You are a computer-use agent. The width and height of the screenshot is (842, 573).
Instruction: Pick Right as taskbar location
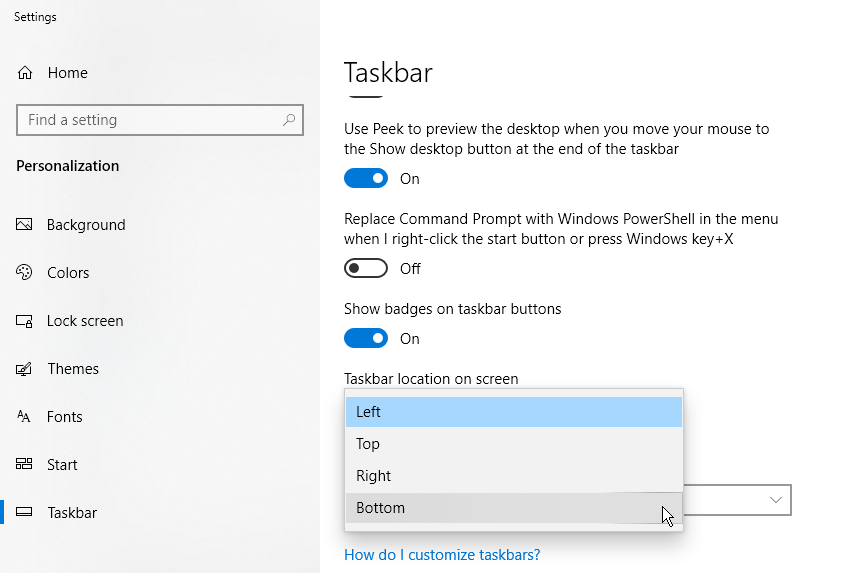click(x=514, y=476)
